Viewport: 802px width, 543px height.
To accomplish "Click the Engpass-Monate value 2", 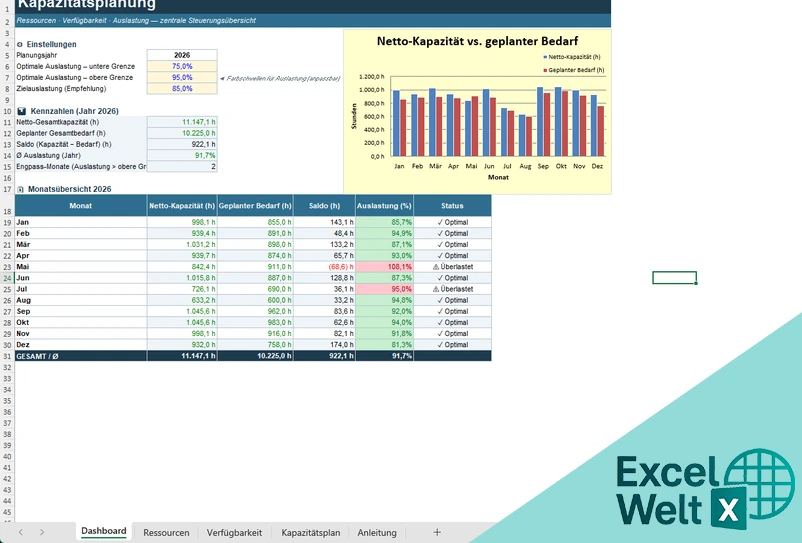I will (182, 166).
